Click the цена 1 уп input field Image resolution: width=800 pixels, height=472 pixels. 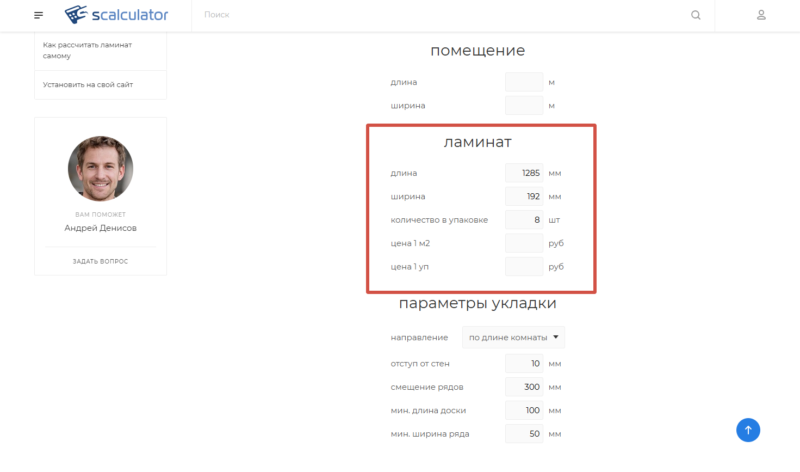coord(524,267)
